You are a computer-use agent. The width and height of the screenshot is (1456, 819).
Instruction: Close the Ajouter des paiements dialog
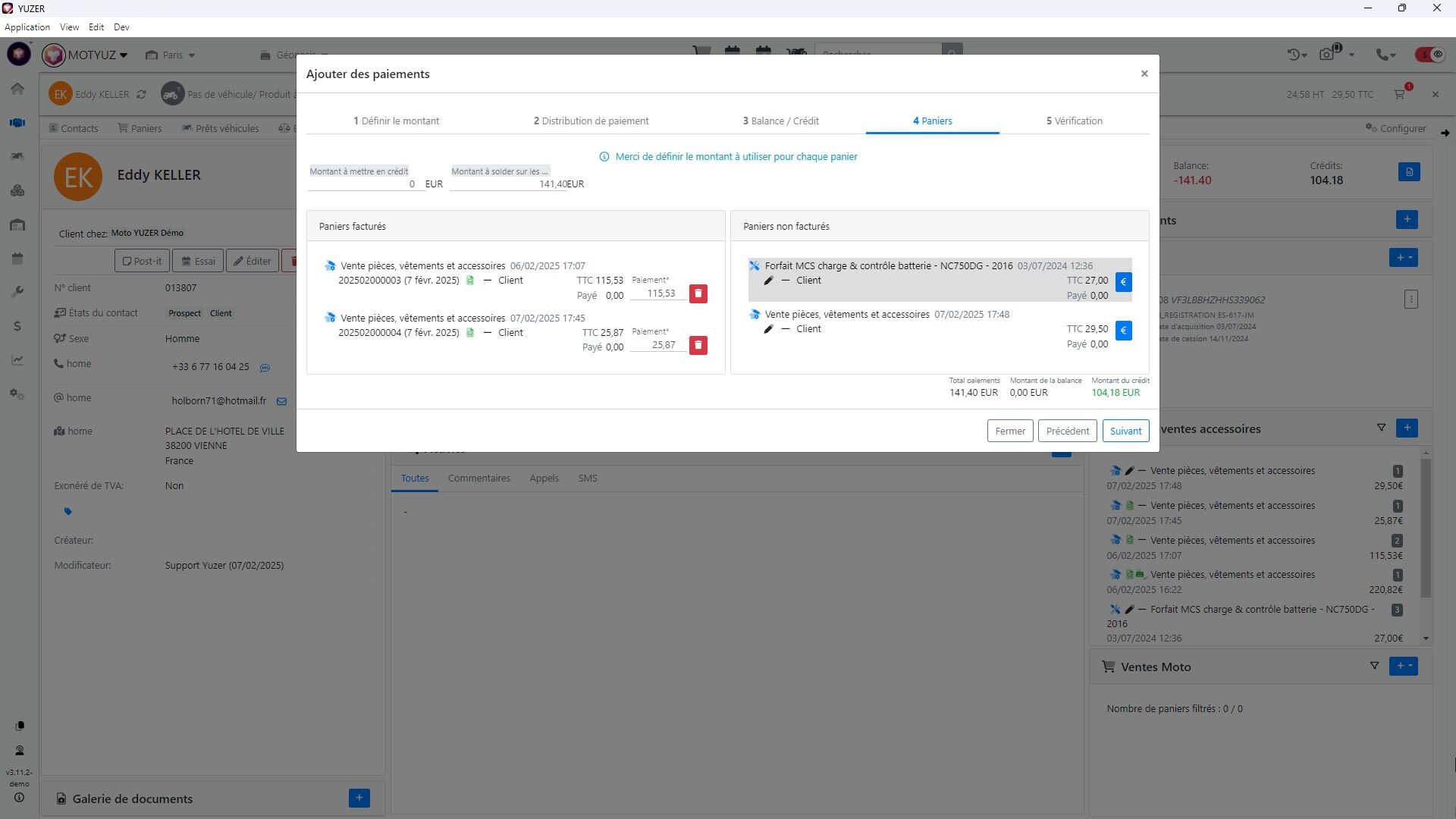point(1144,74)
